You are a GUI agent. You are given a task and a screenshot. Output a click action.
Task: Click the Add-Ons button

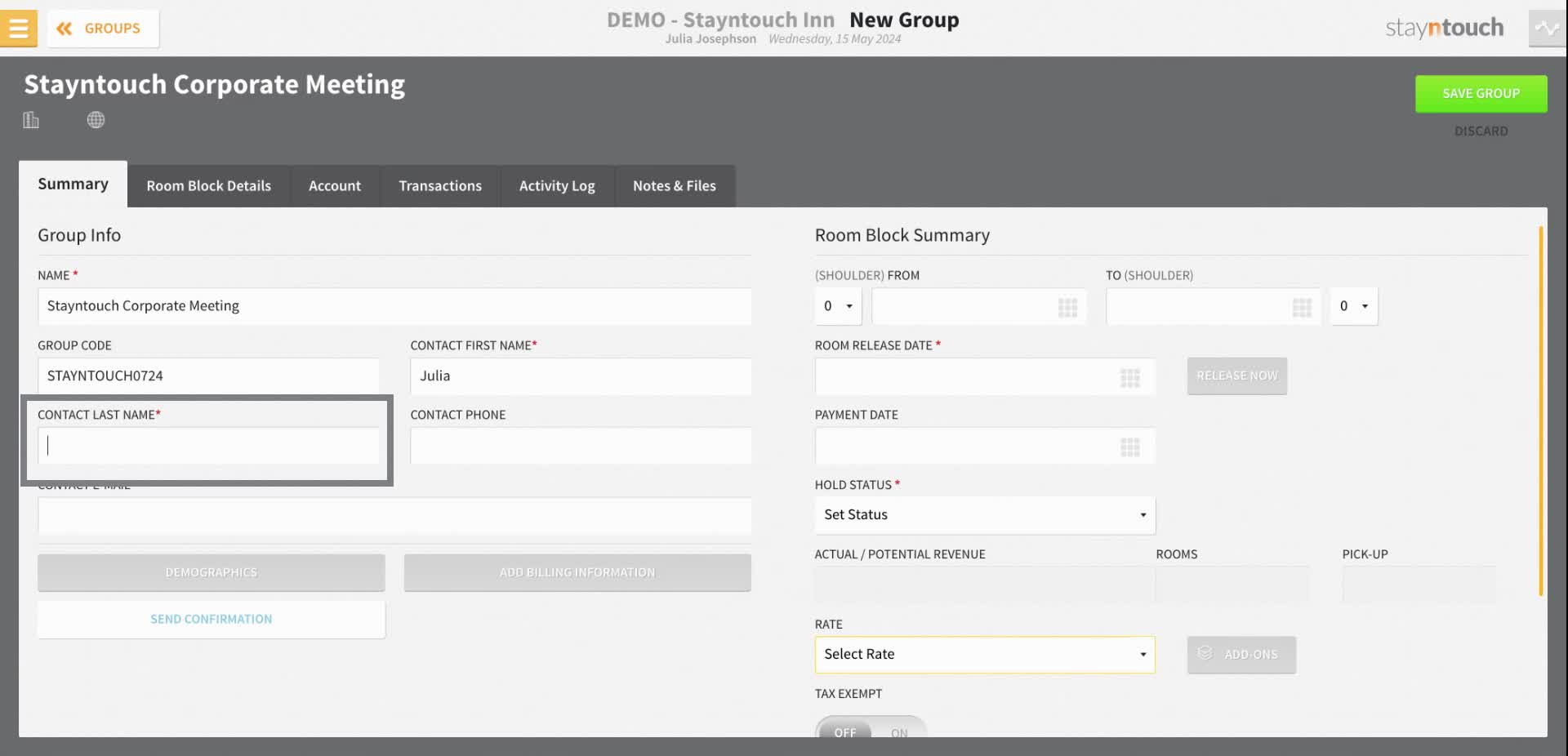[1241, 655]
